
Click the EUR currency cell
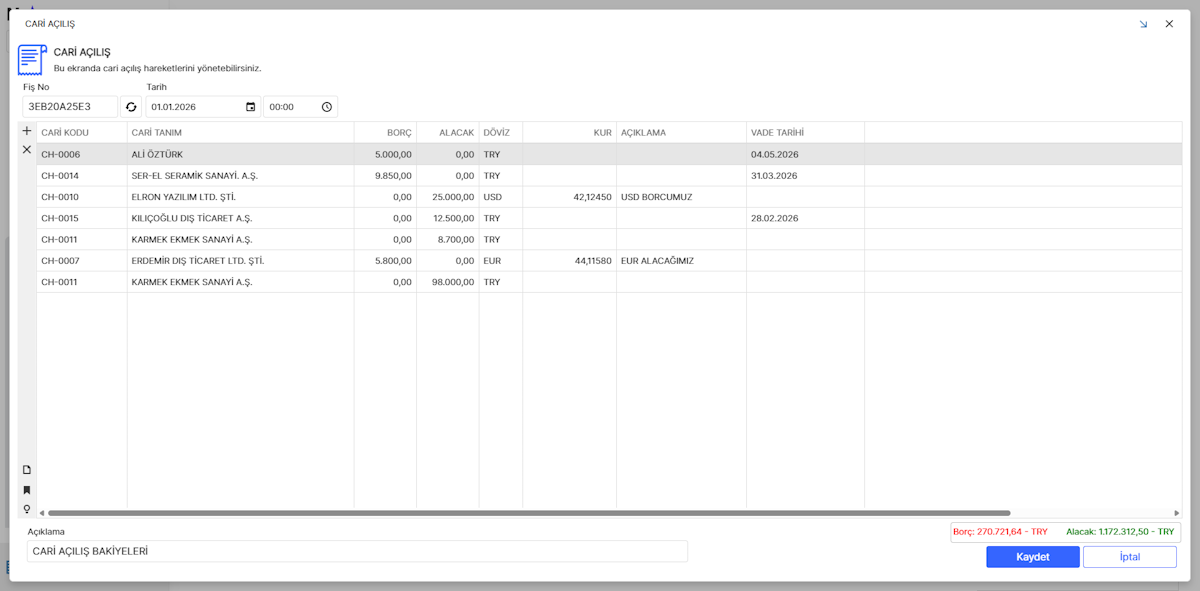tap(500, 261)
